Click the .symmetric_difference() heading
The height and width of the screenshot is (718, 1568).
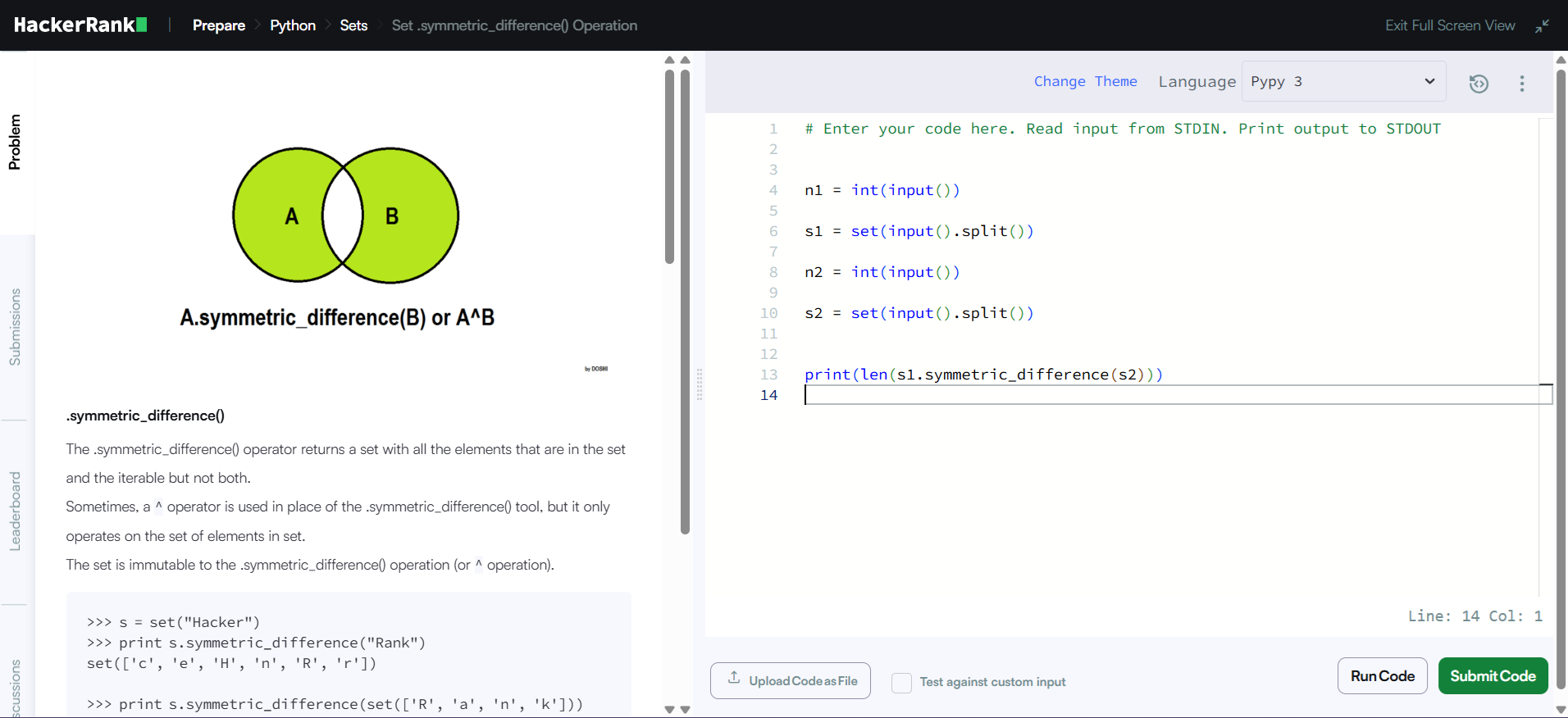(x=145, y=416)
